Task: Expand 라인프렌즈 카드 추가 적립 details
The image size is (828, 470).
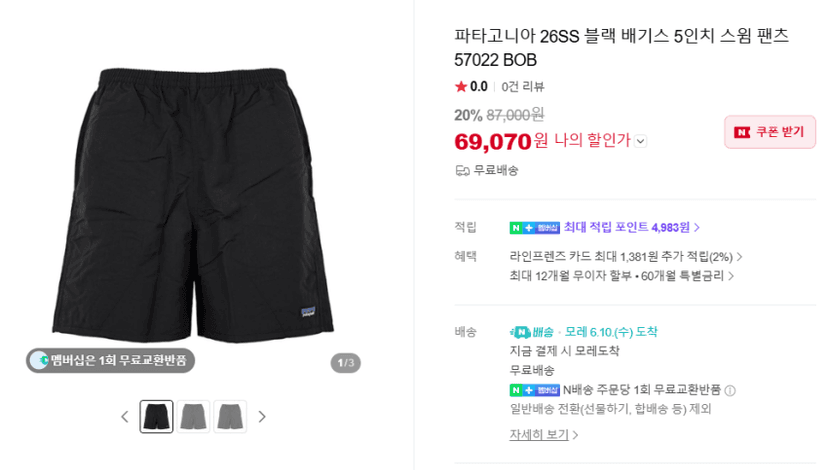Action: [x=626, y=257]
